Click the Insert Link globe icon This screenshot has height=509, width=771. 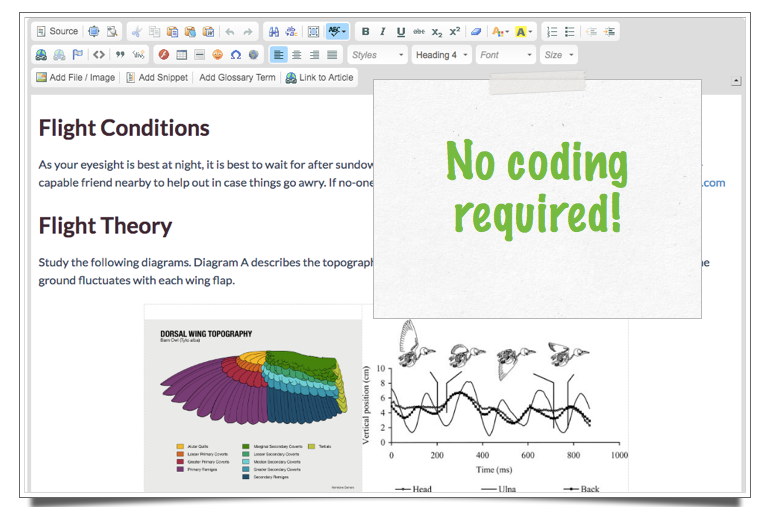(41, 55)
